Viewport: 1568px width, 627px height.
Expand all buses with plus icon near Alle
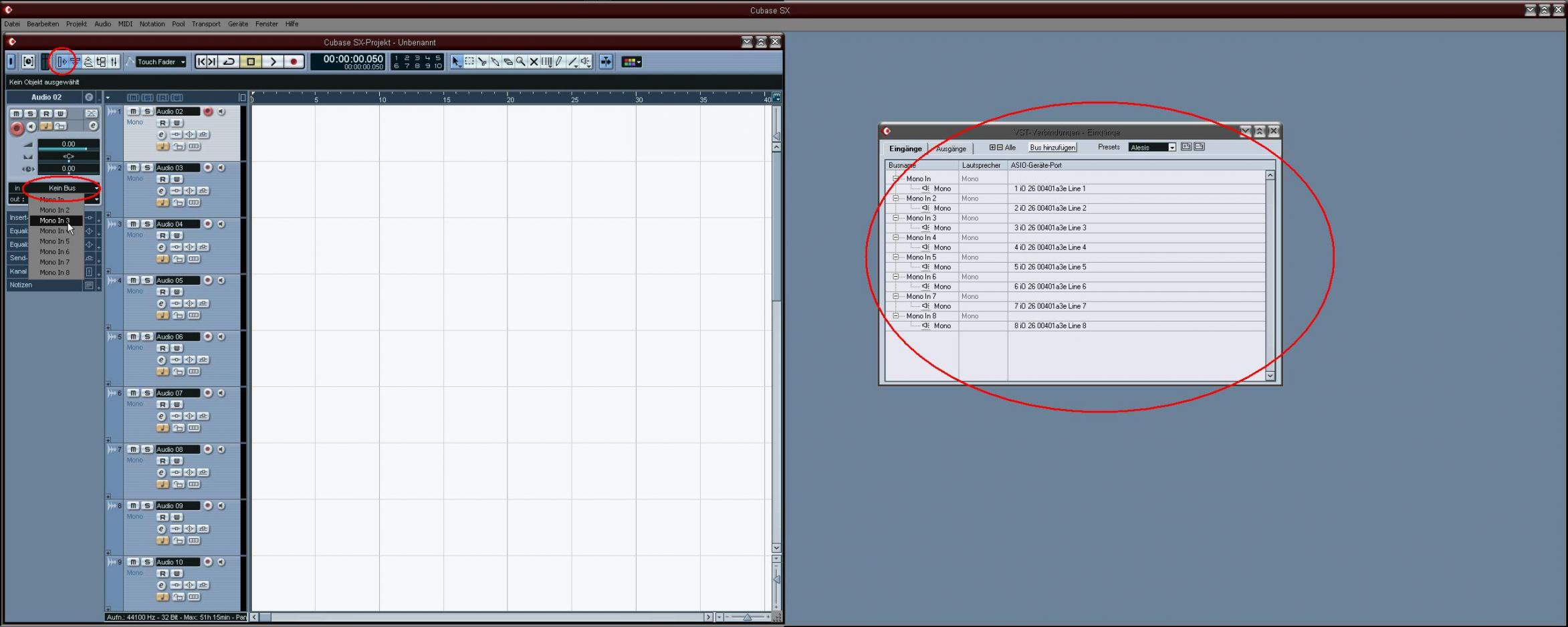tap(992, 148)
